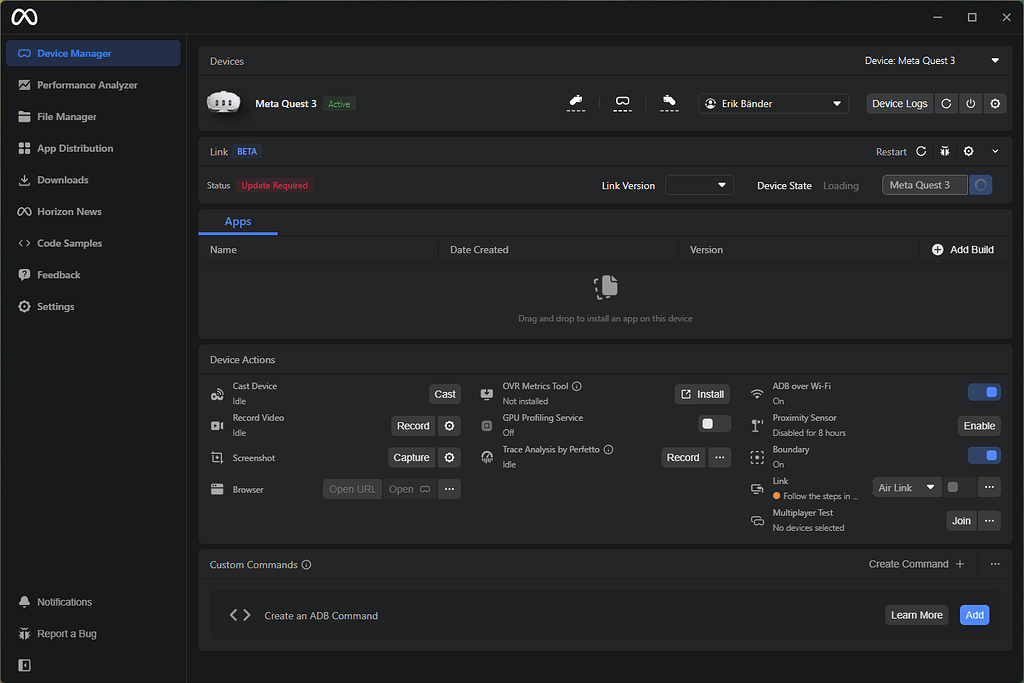The width and height of the screenshot is (1024, 683).
Task: Expand the Link Version dropdown
Action: 699,185
